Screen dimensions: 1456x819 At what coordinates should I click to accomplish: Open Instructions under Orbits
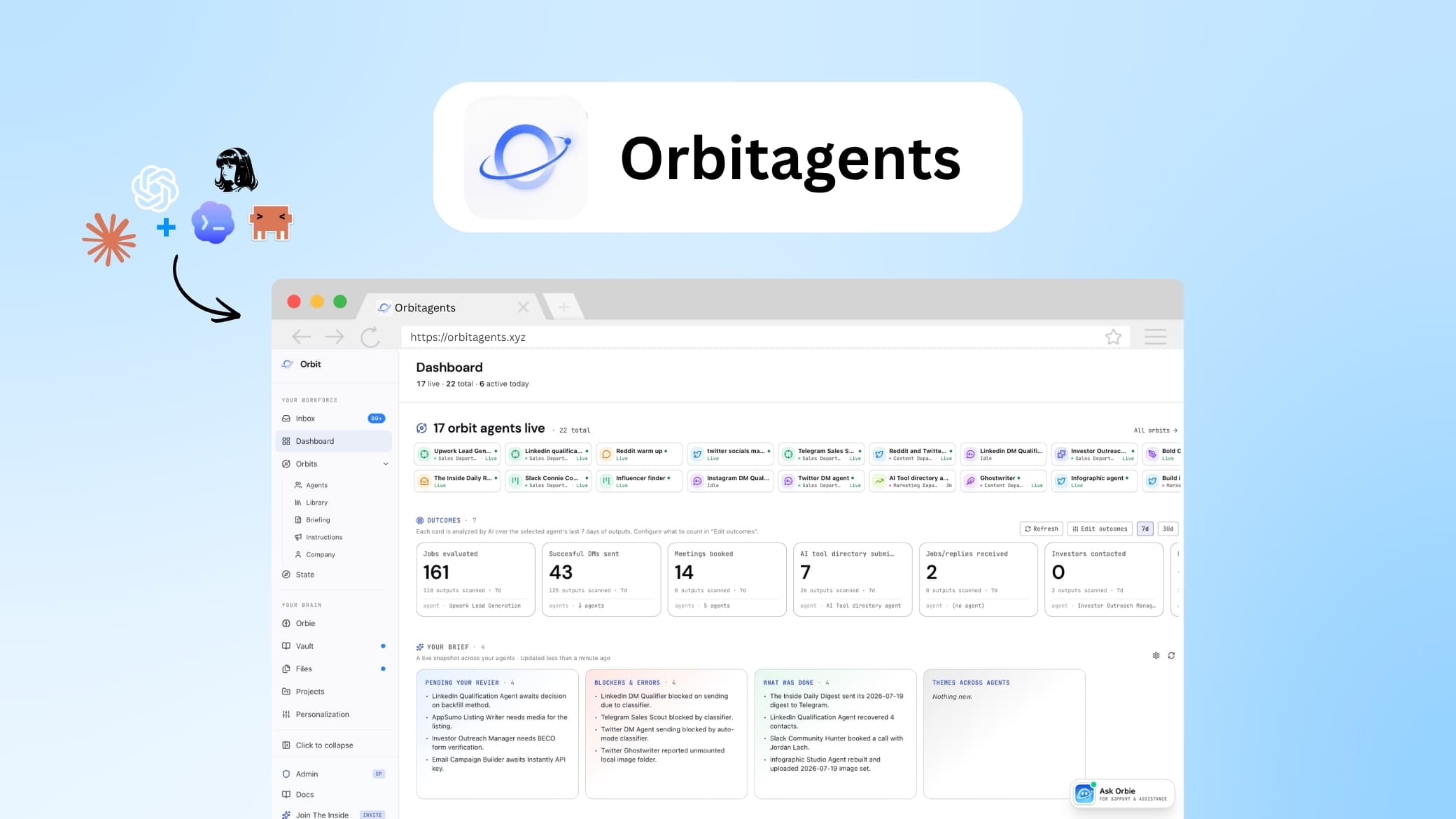(323, 538)
